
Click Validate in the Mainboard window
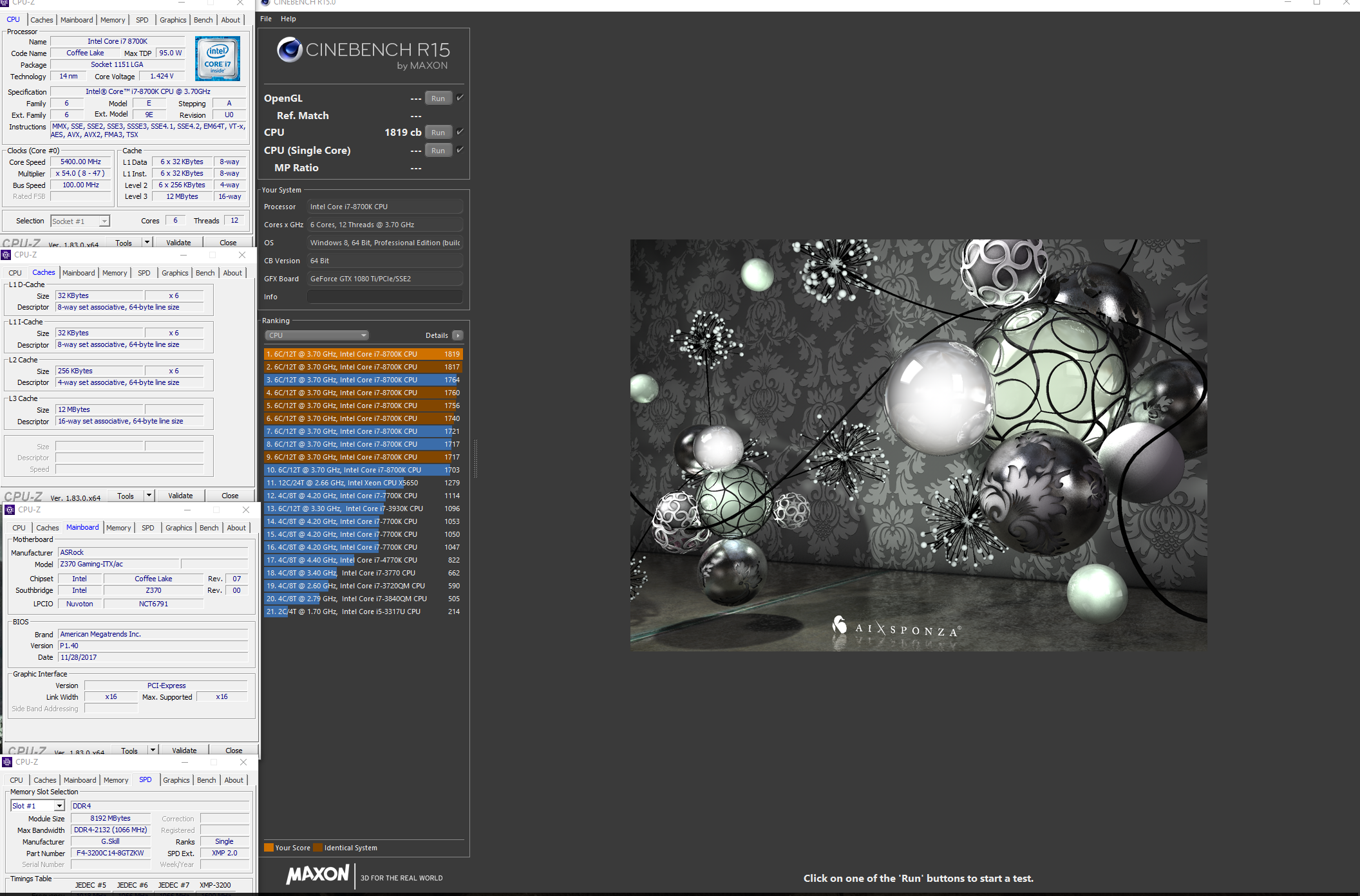[x=184, y=751]
